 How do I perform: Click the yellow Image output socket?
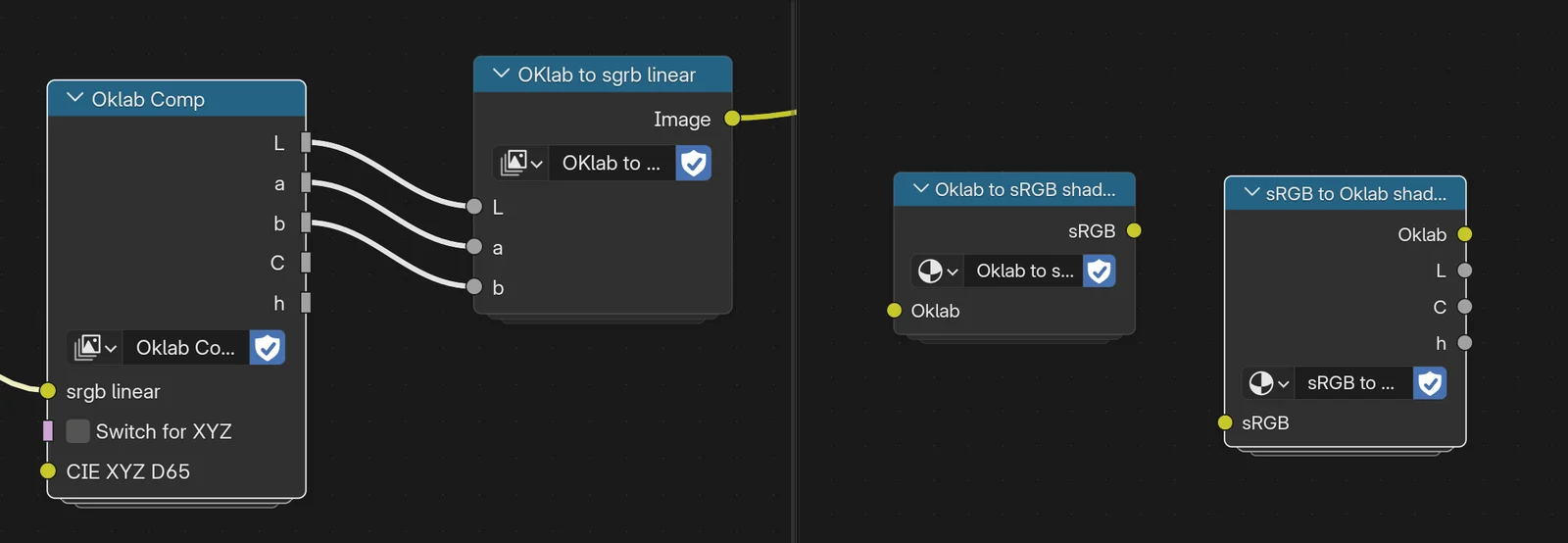[x=732, y=119]
